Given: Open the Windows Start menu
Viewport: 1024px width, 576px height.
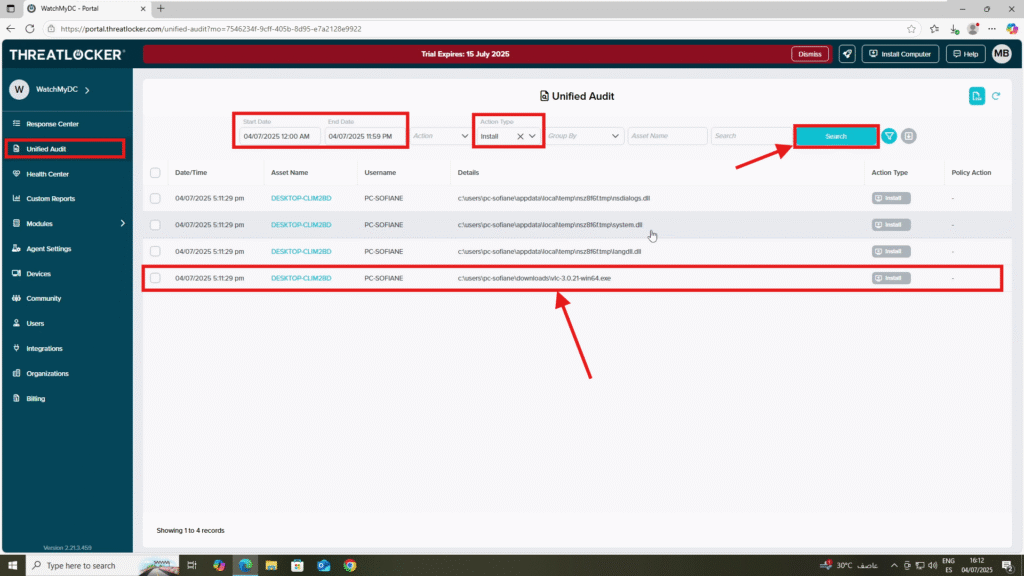Looking at the screenshot, I should 12,566.
